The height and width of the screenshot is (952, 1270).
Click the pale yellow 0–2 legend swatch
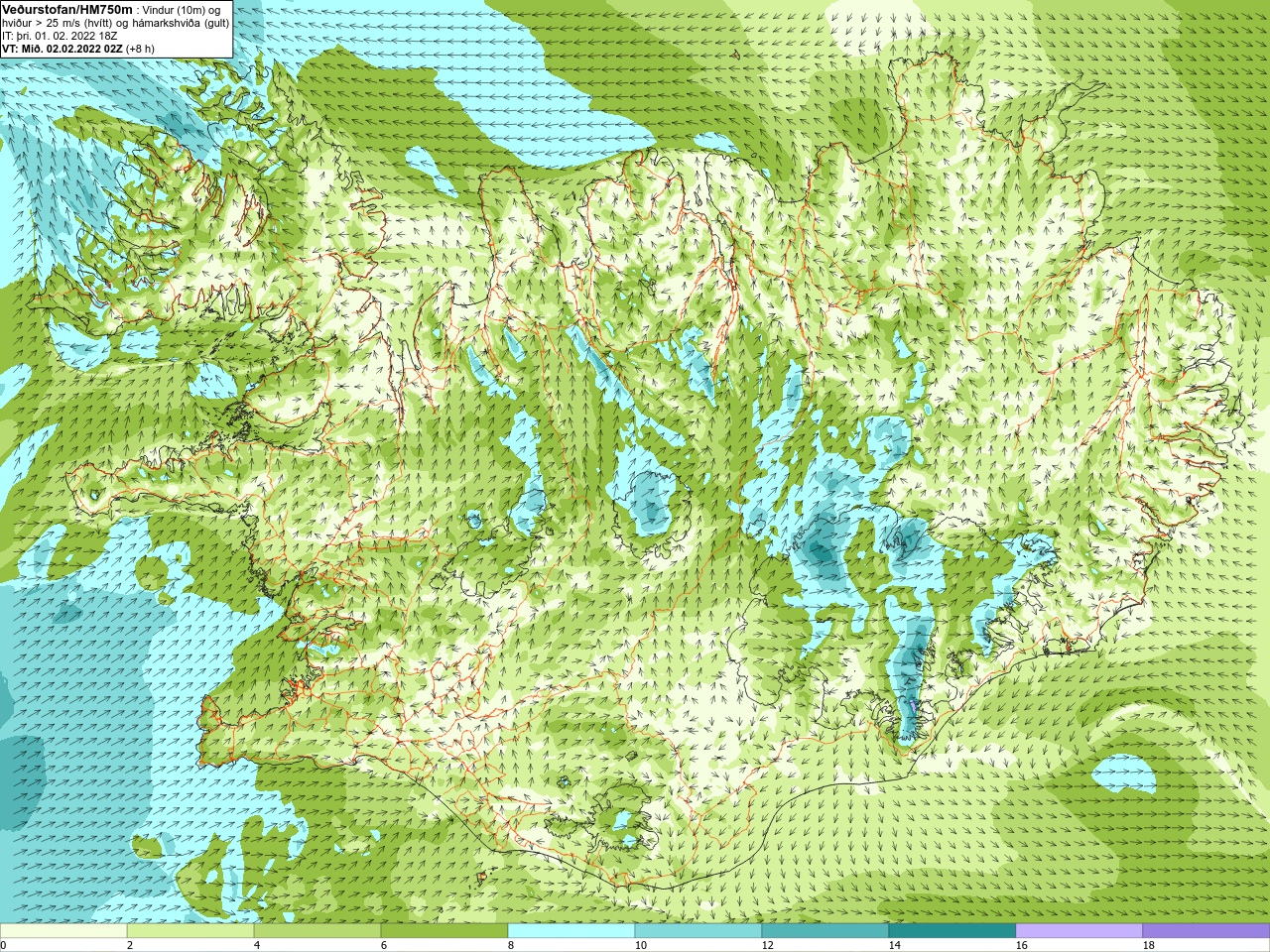[63, 931]
